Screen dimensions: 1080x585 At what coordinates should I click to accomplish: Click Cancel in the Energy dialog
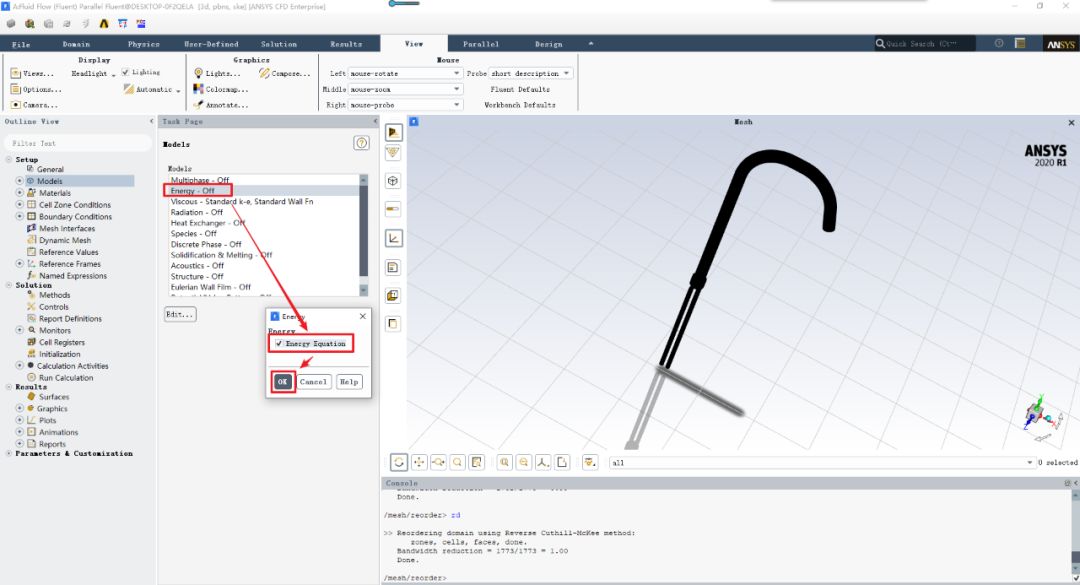(313, 382)
